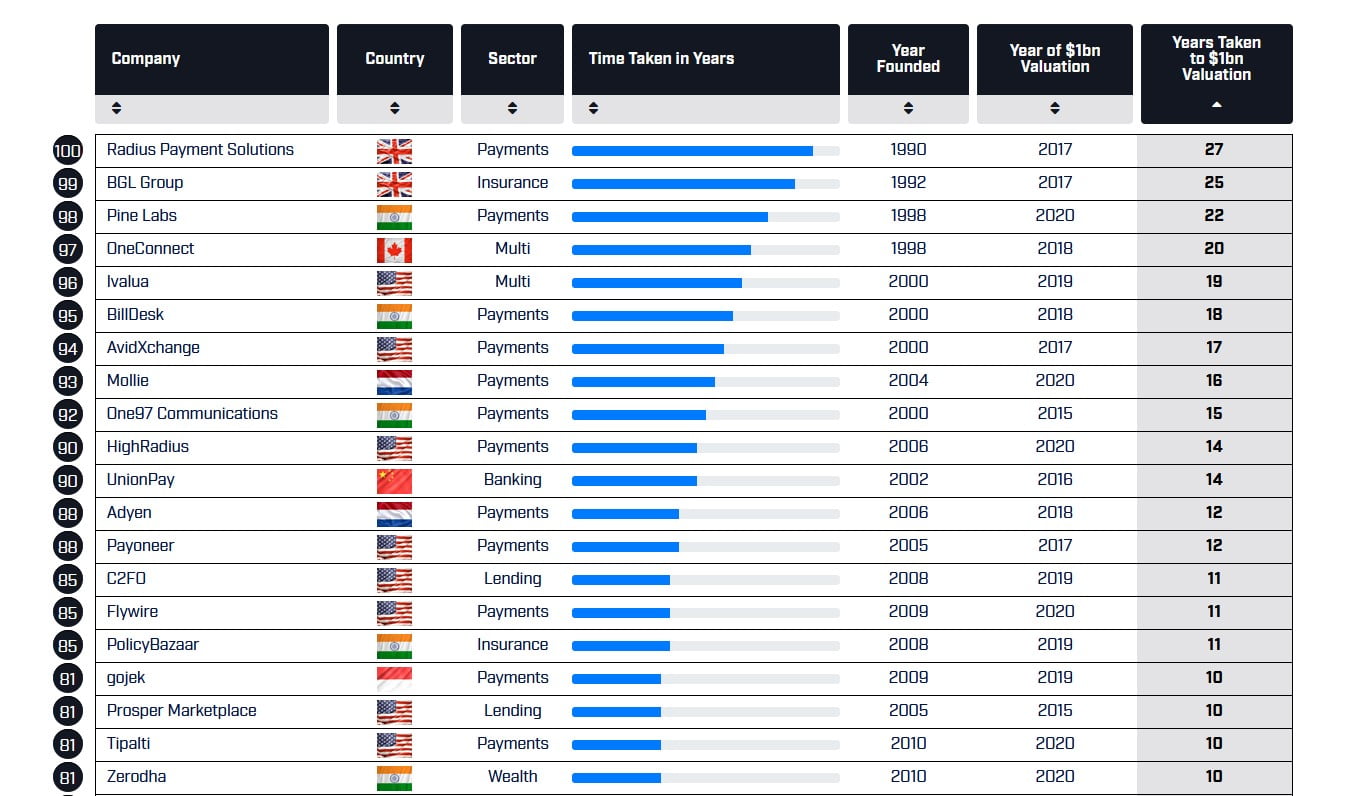Click the Canada flag beside OneConnect
The width and height of the screenshot is (1354, 796).
click(394, 250)
